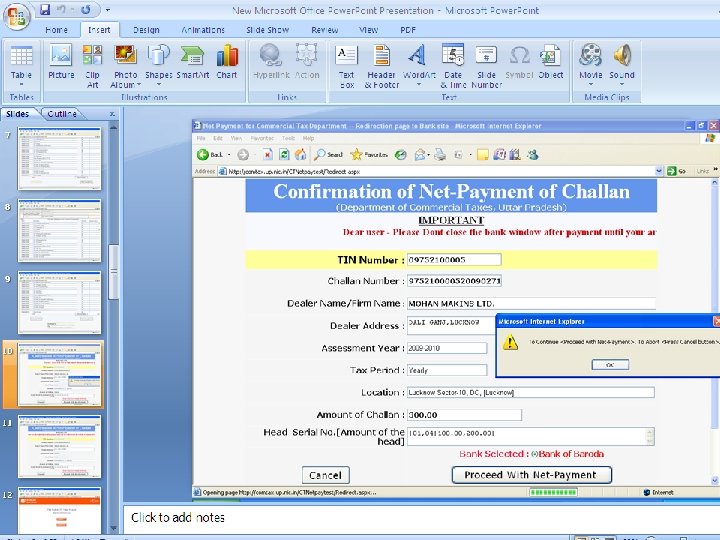Click the Undo arrow in quick access toolbar
The width and height of the screenshot is (720, 540).
(x=62, y=9)
